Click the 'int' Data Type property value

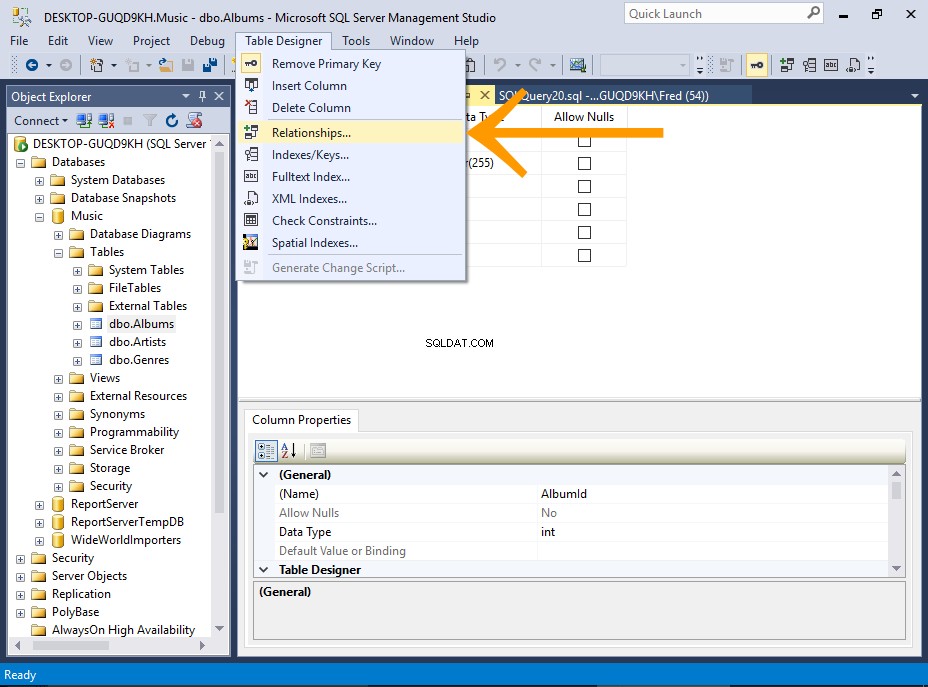tap(547, 531)
